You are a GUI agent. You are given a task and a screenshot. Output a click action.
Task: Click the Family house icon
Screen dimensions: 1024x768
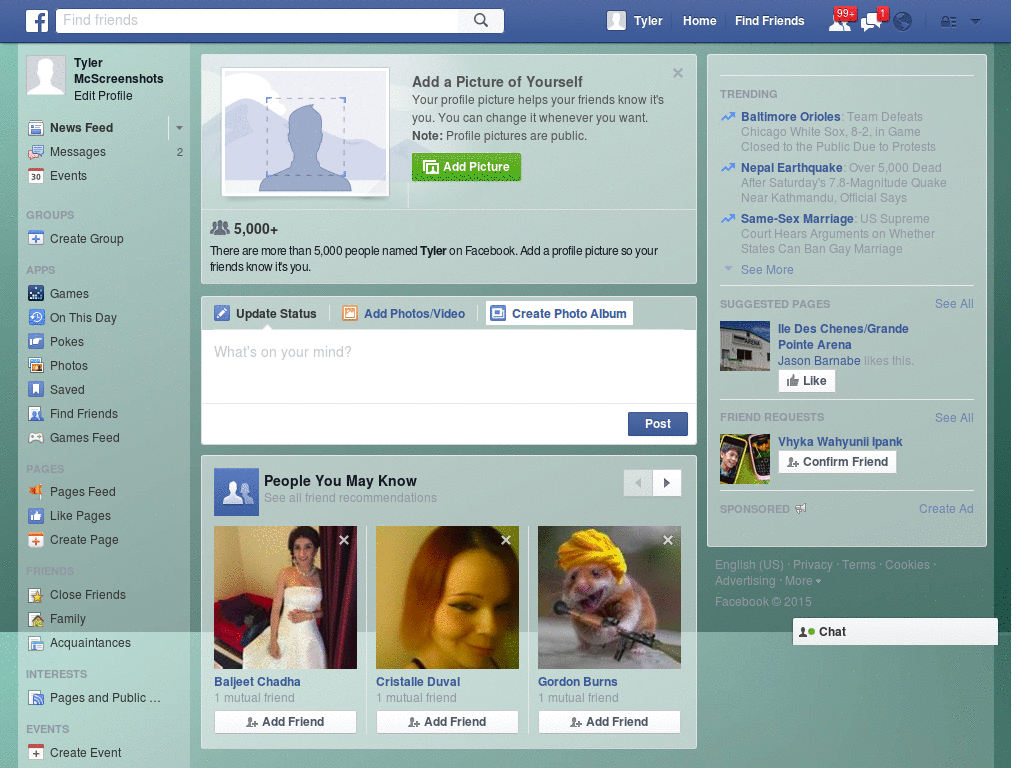click(36, 619)
